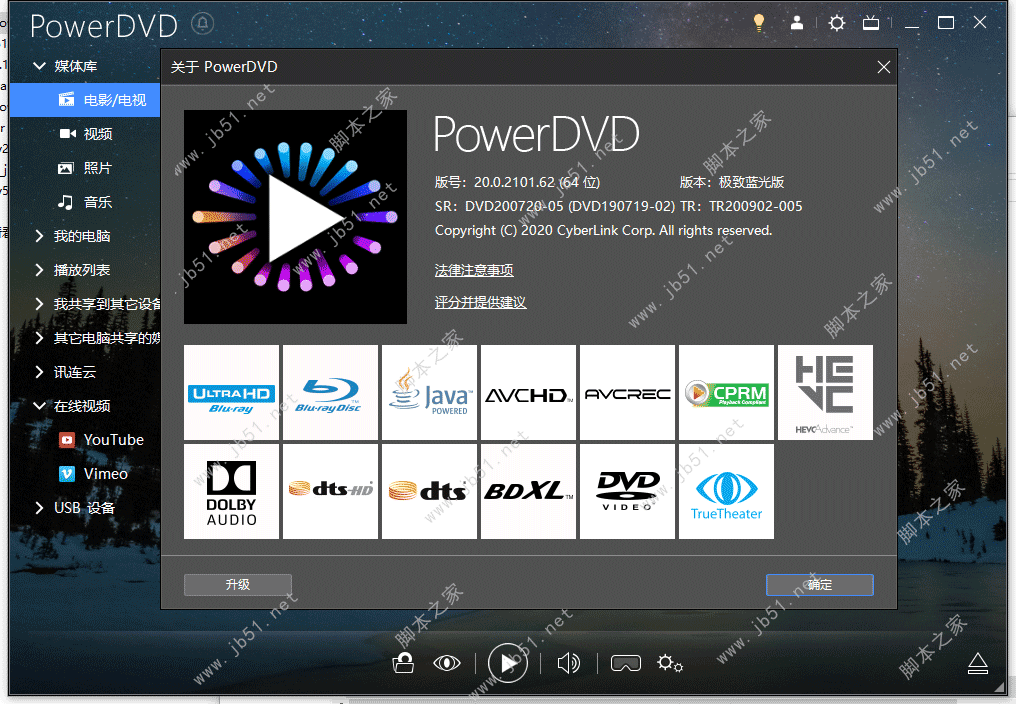Click the Java Powered logo
This screenshot has width=1016, height=704.
430,392
